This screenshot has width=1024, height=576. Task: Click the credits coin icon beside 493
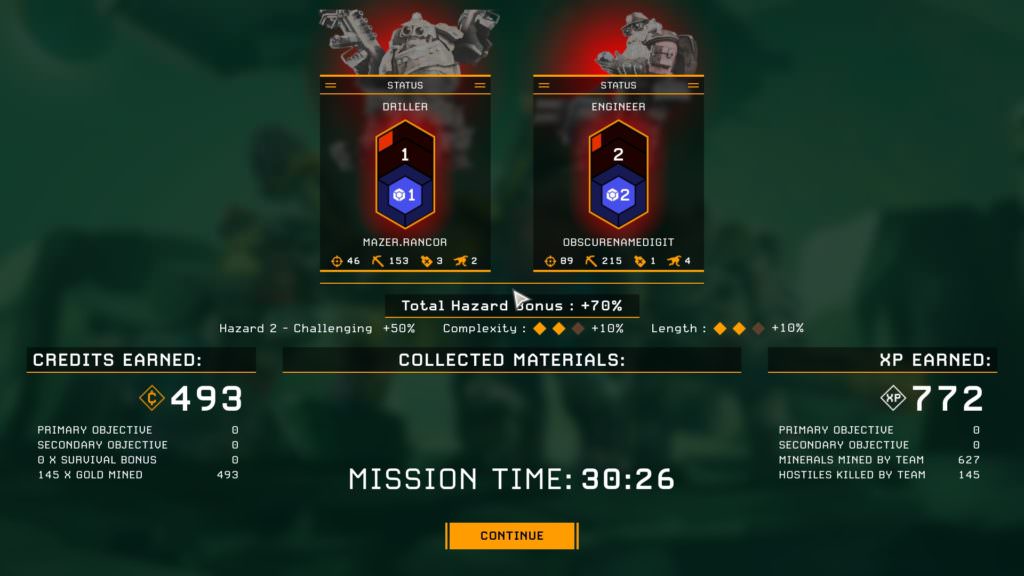point(152,398)
